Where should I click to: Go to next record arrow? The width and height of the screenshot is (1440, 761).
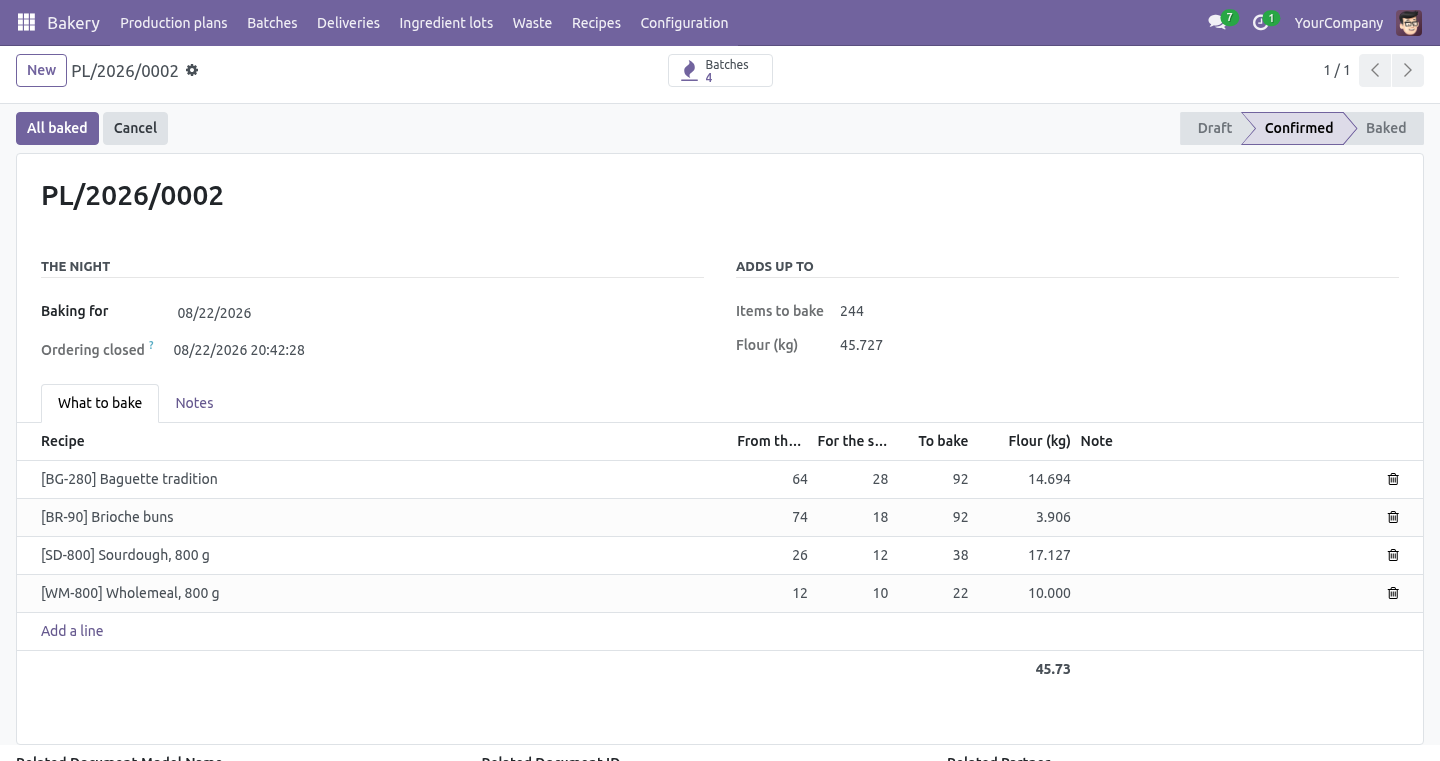click(1407, 70)
